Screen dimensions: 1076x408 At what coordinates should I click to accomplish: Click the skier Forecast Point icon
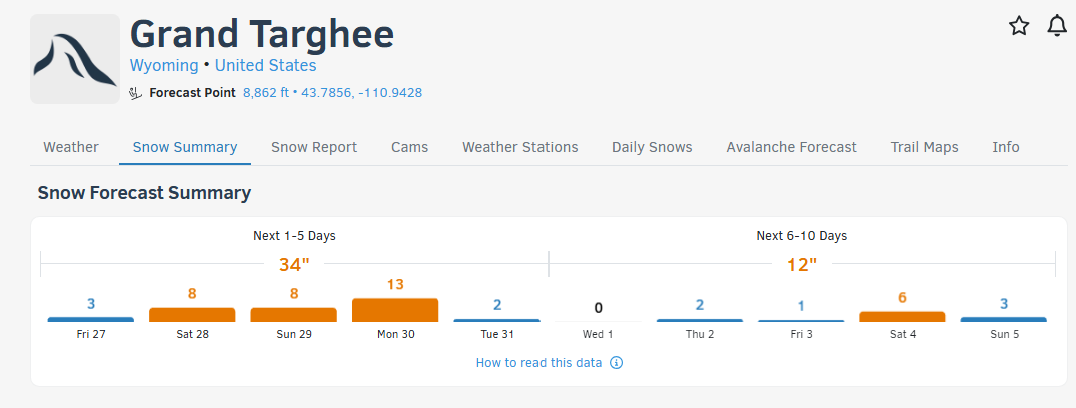pos(137,93)
